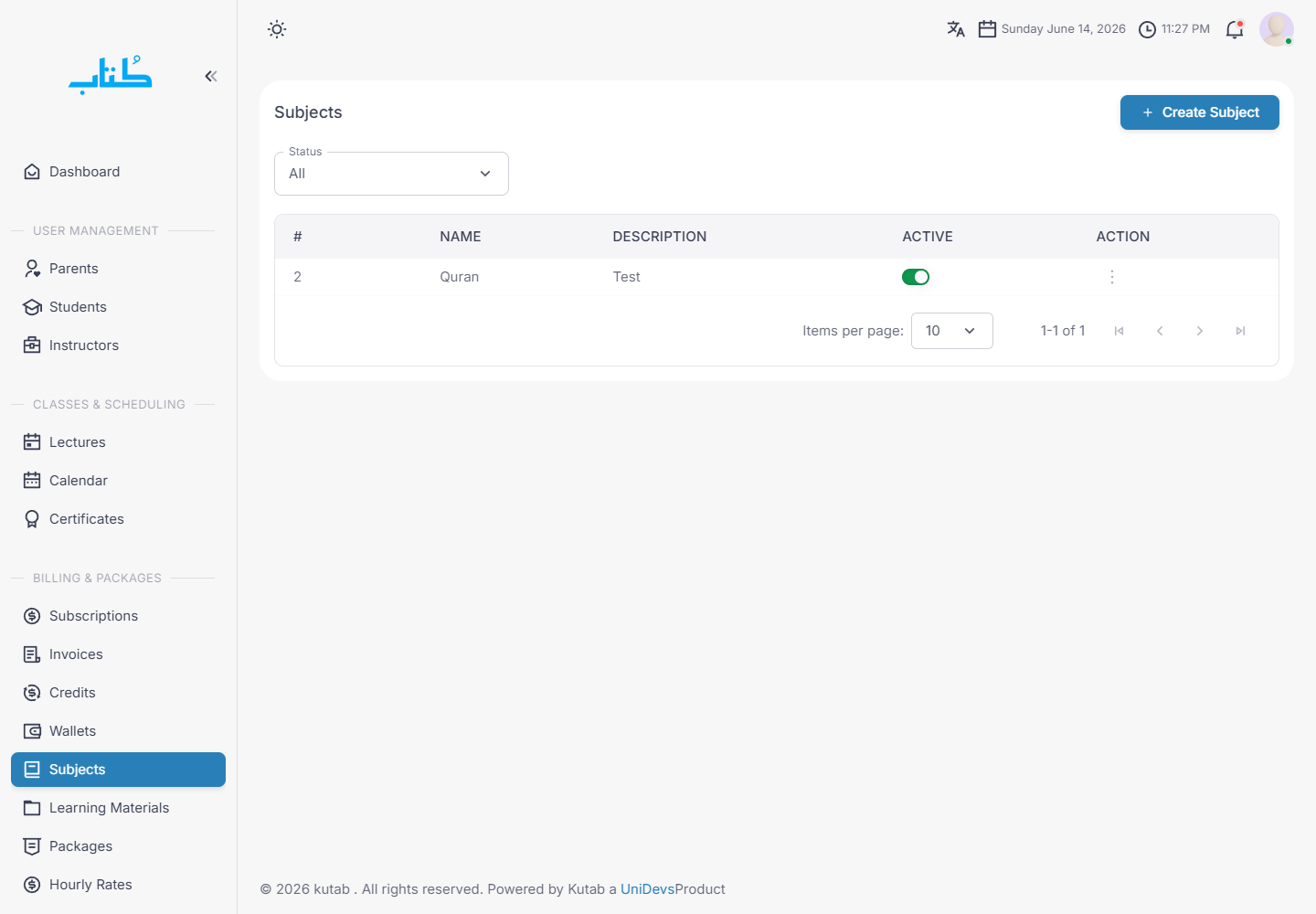This screenshot has width=1316, height=914.
Task: Click the Certificates ribbon icon
Action: point(32,519)
